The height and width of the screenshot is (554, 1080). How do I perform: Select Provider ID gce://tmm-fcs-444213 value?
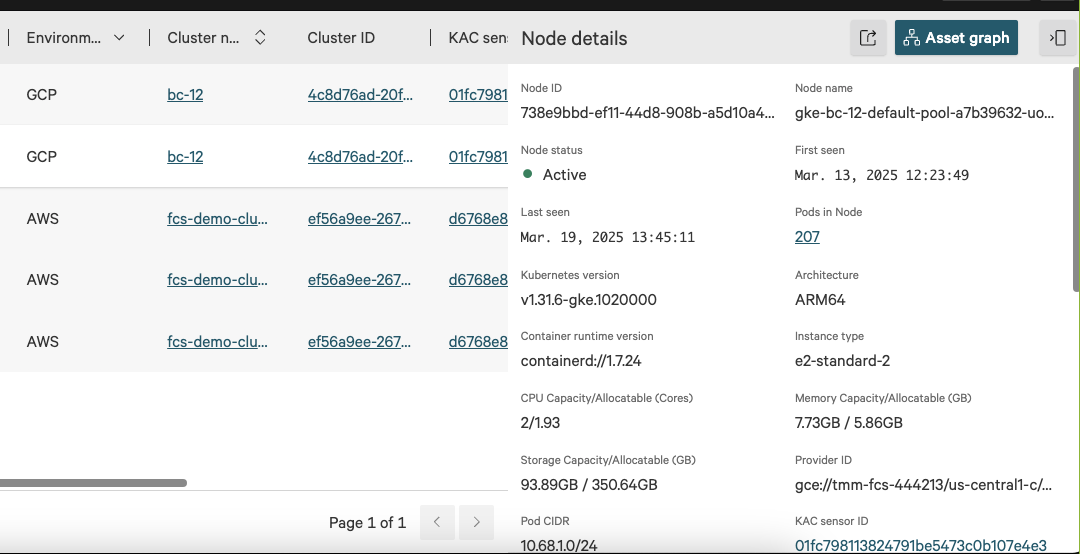(x=924, y=485)
